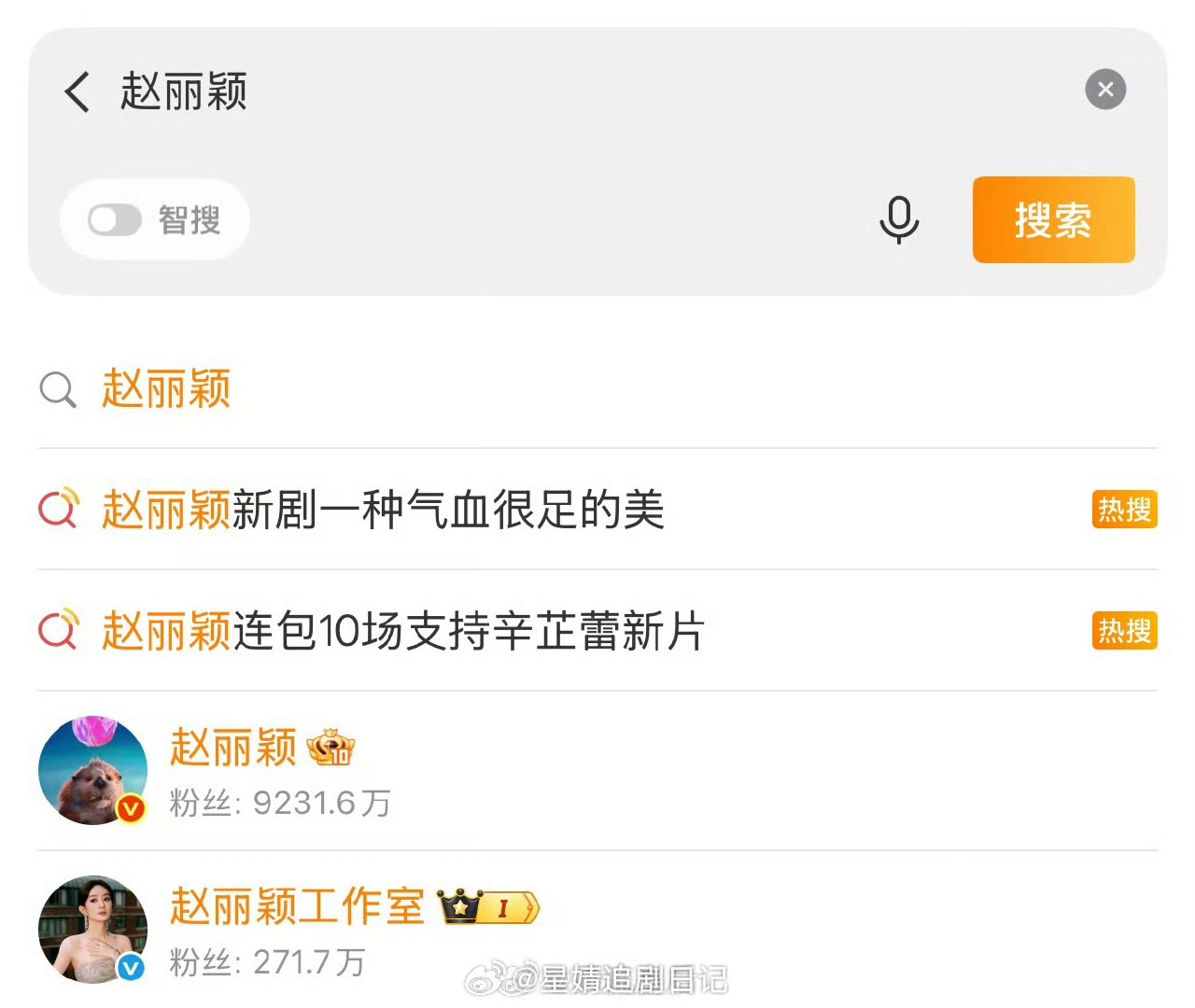
Task: Click the 赵丽颖 text in search field
Action: point(184,91)
